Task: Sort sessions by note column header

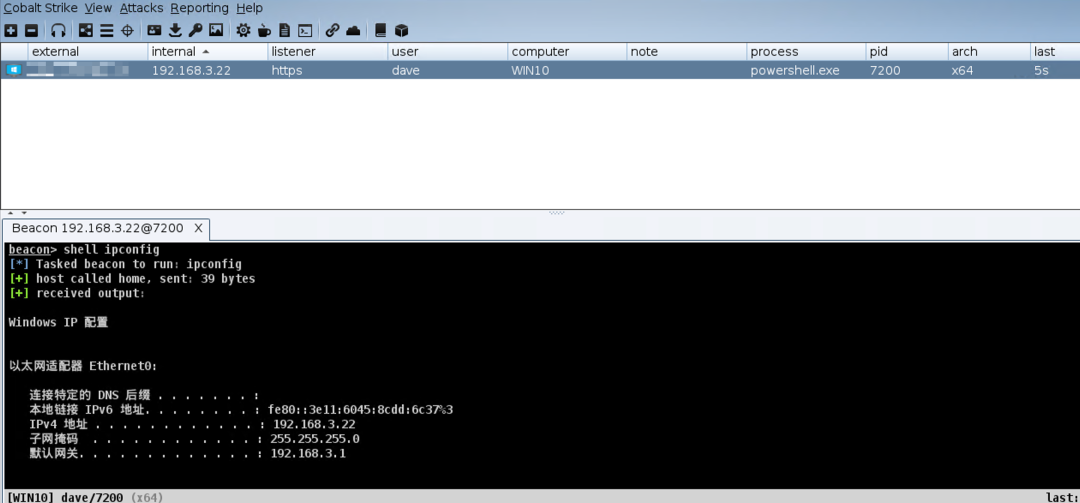Action: pos(687,52)
